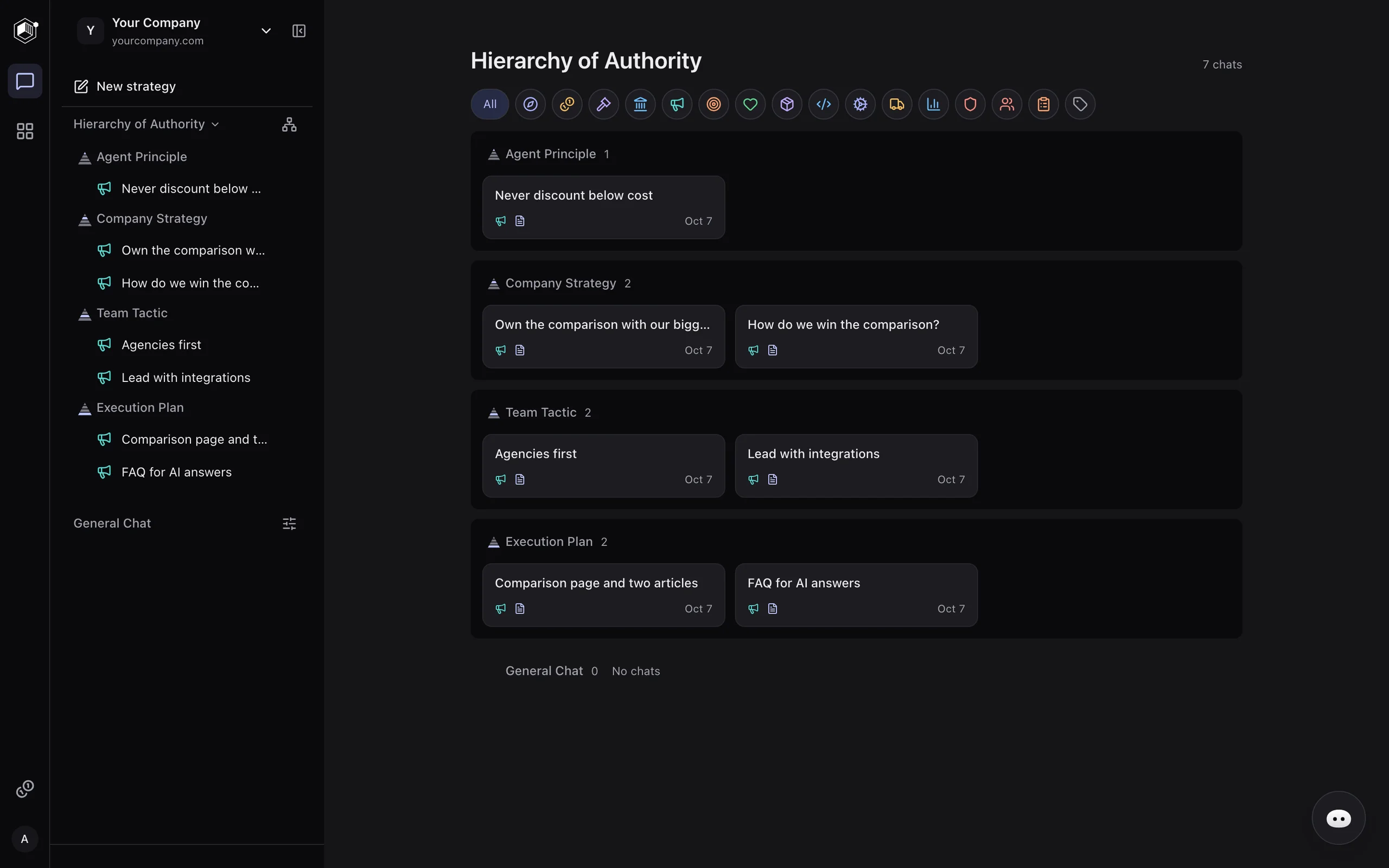Open the Your Company workspace dropdown
The width and height of the screenshot is (1389, 868).
pyautogui.click(x=266, y=31)
